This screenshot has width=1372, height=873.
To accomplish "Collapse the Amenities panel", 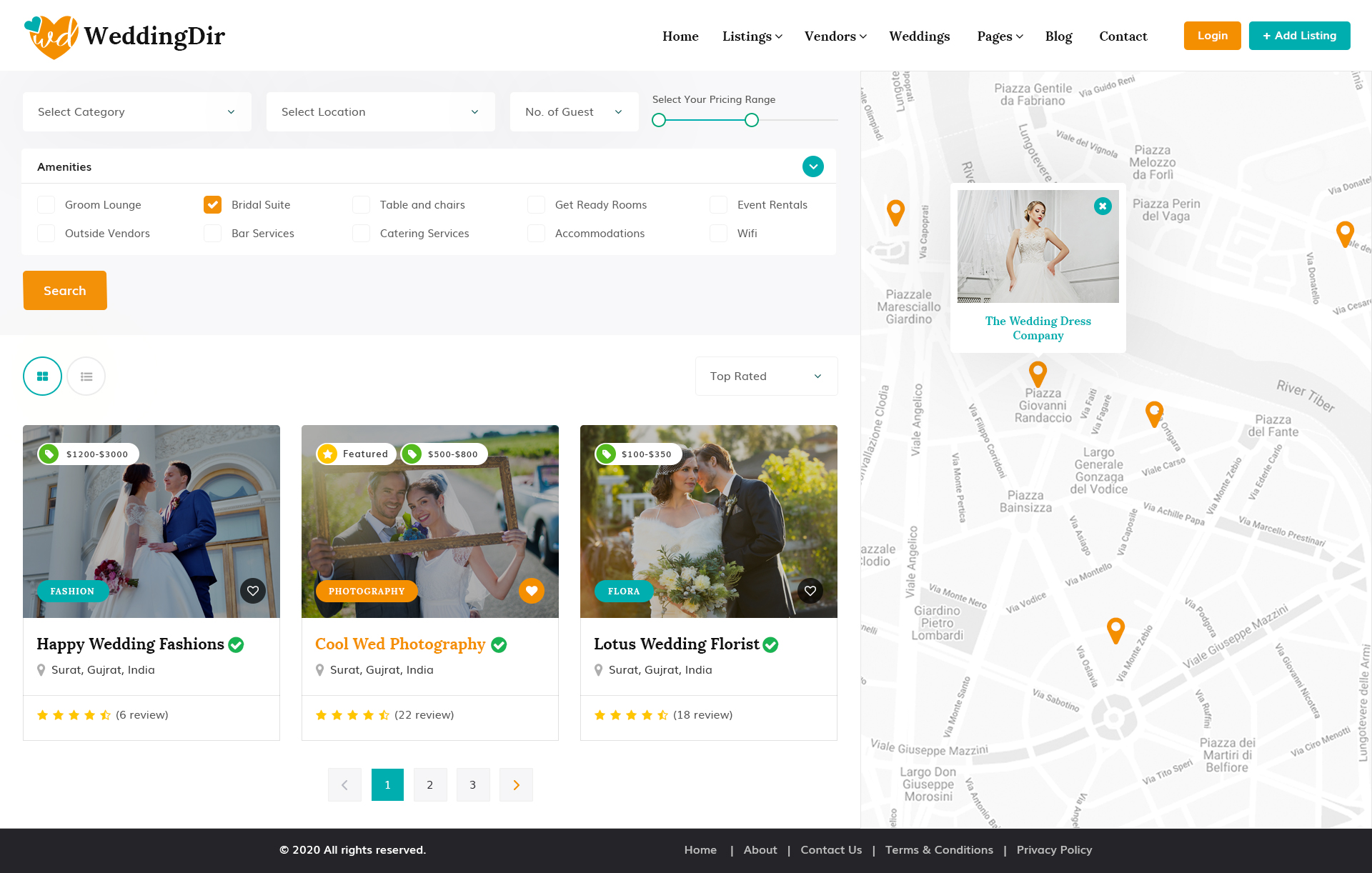I will pyautogui.click(x=812, y=166).
